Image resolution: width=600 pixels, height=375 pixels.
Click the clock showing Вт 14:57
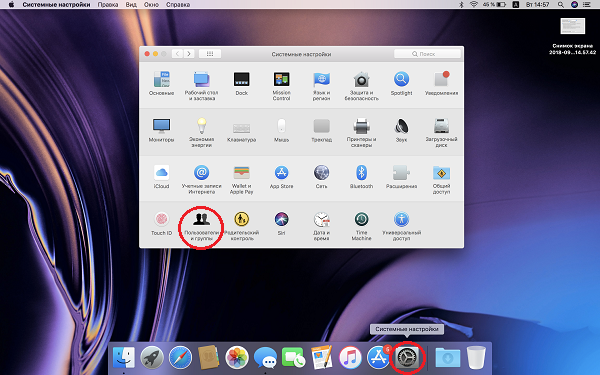click(x=538, y=5)
